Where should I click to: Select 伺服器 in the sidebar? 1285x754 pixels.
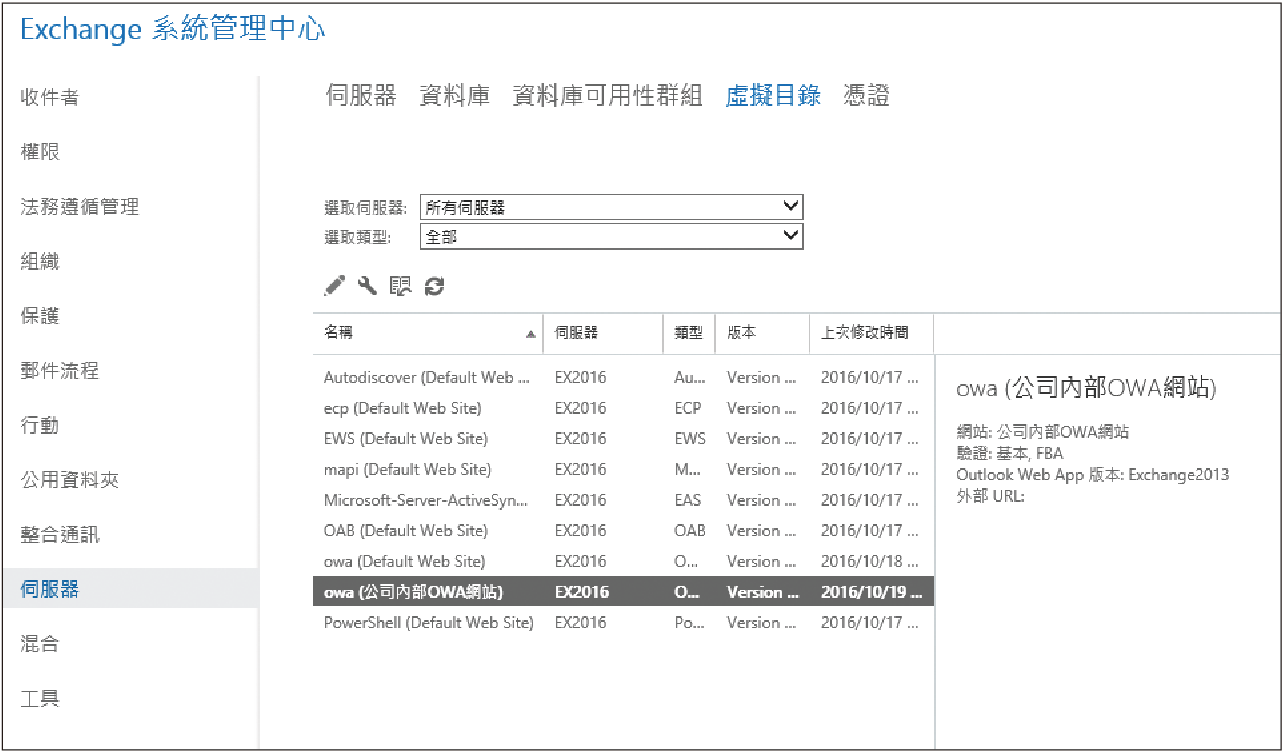[129, 589]
